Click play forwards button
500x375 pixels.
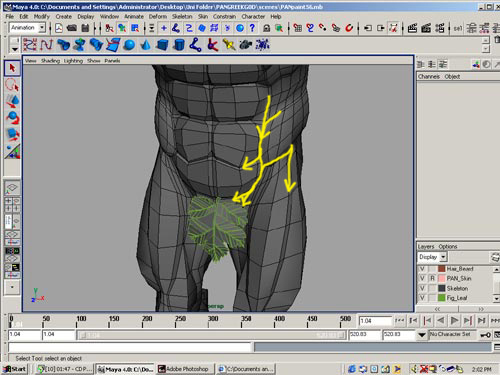(454, 321)
